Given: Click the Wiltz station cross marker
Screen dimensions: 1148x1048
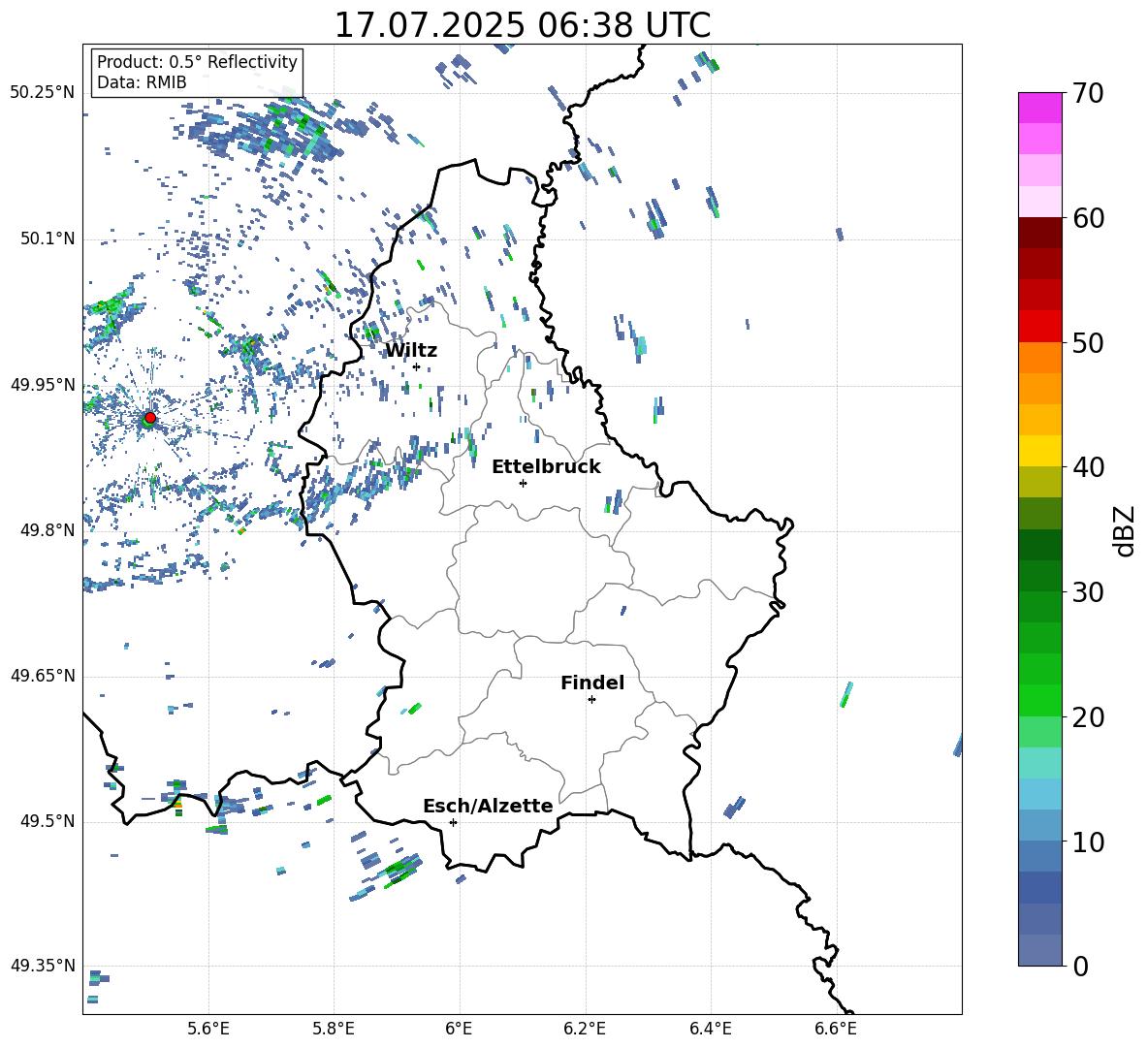Looking at the screenshot, I should point(416,366).
